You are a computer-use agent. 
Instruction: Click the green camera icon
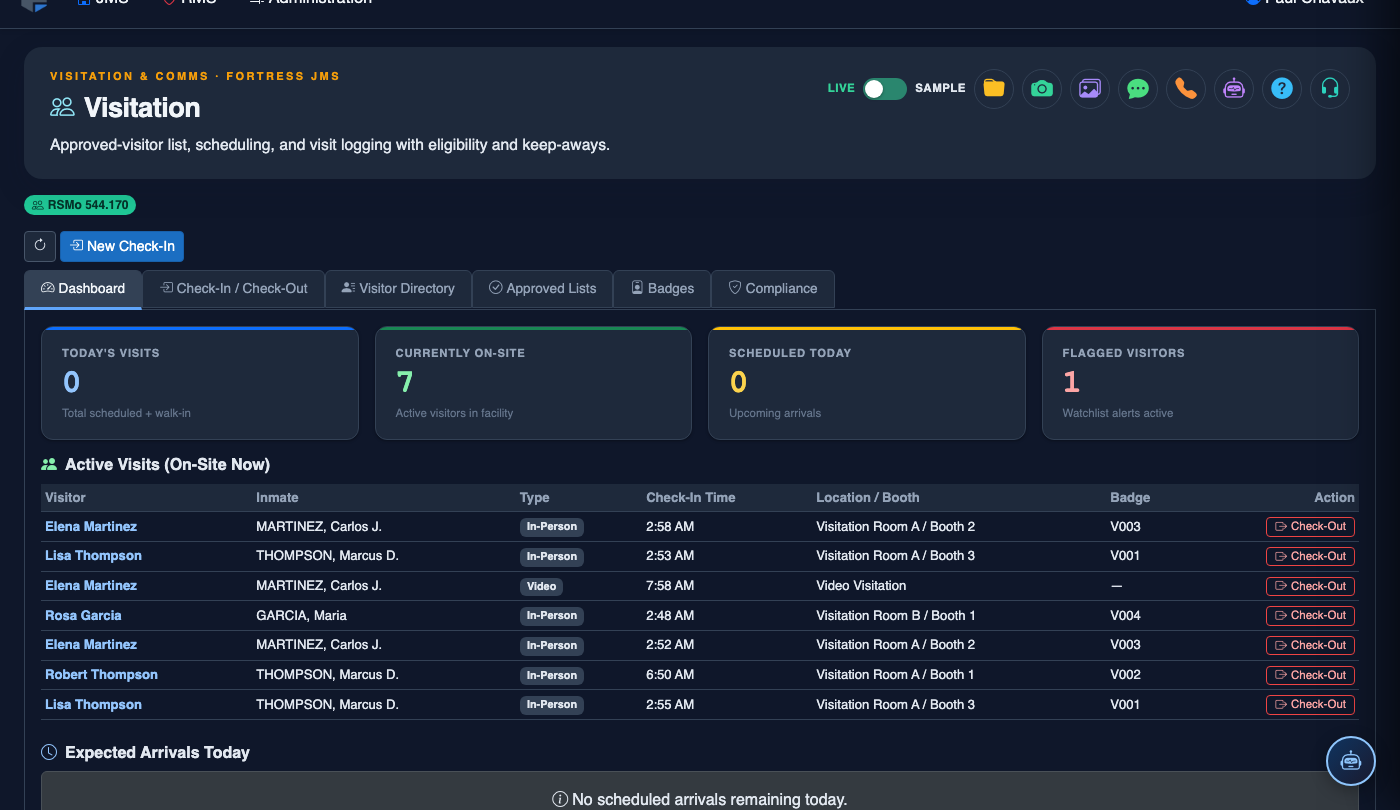point(1041,88)
